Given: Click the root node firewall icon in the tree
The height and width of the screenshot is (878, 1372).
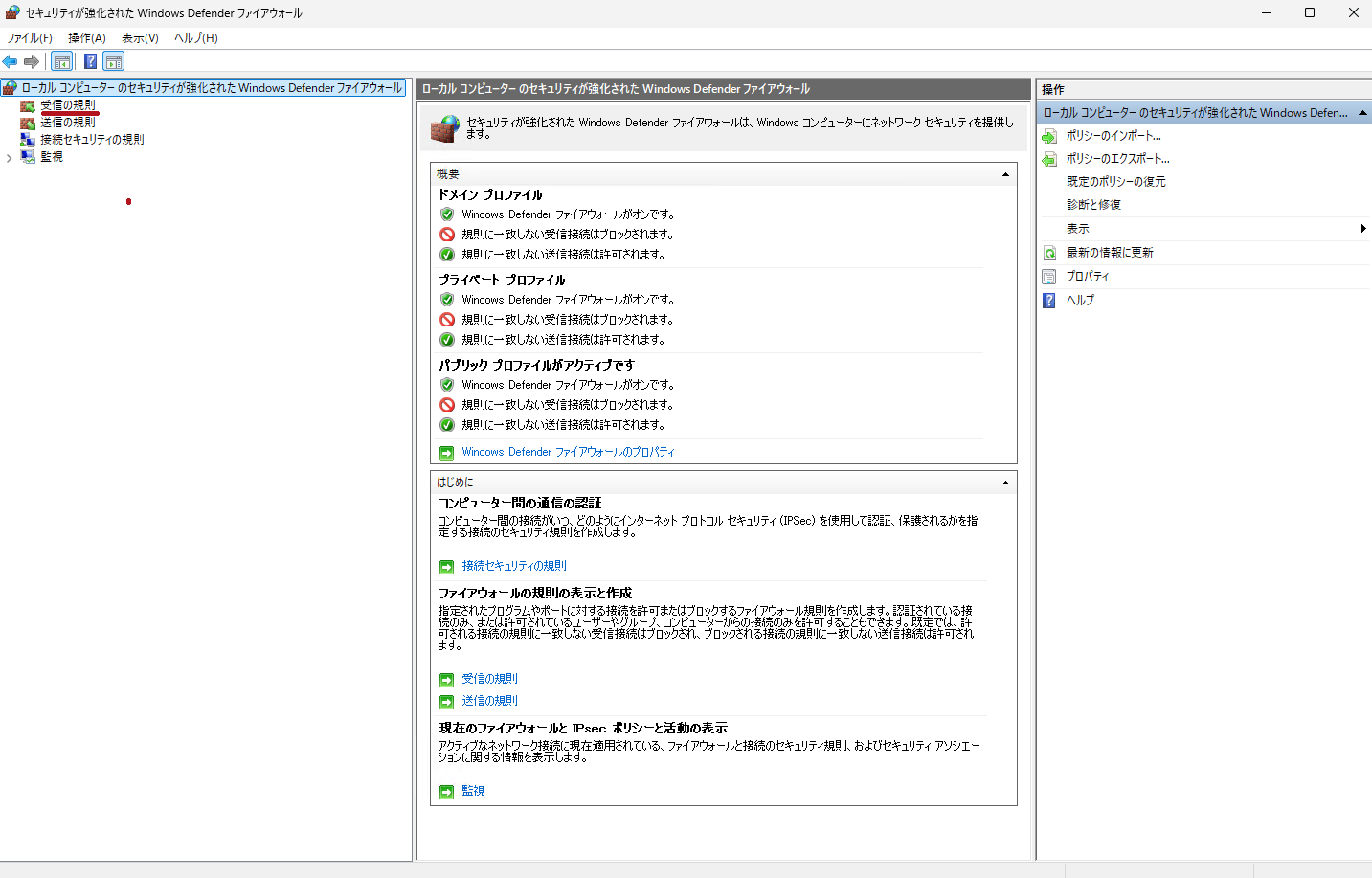Looking at the screenshot, I should point(10,88).
